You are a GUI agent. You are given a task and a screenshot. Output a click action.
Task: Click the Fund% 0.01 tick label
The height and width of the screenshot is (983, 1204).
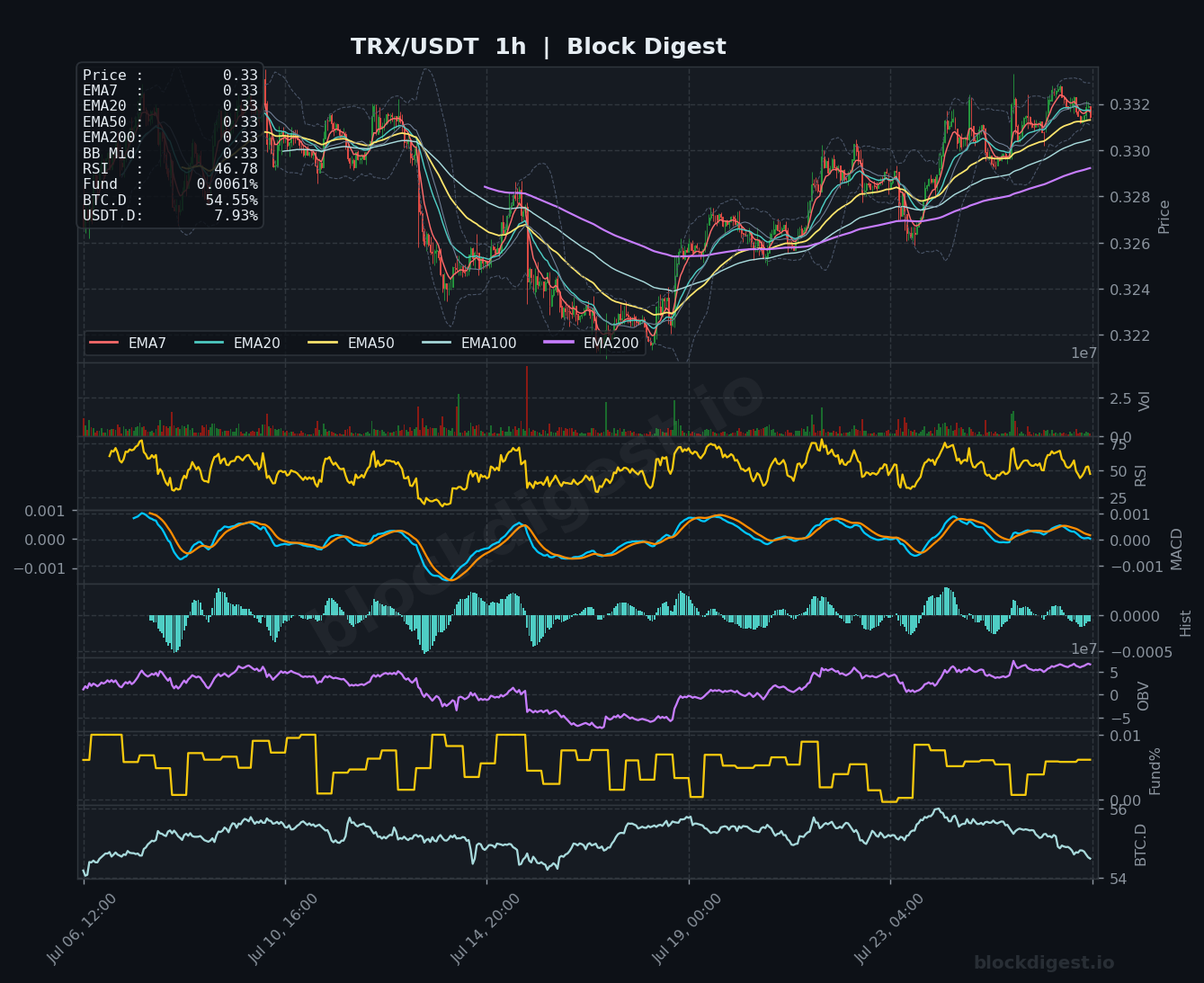[x=1125, y=737]
